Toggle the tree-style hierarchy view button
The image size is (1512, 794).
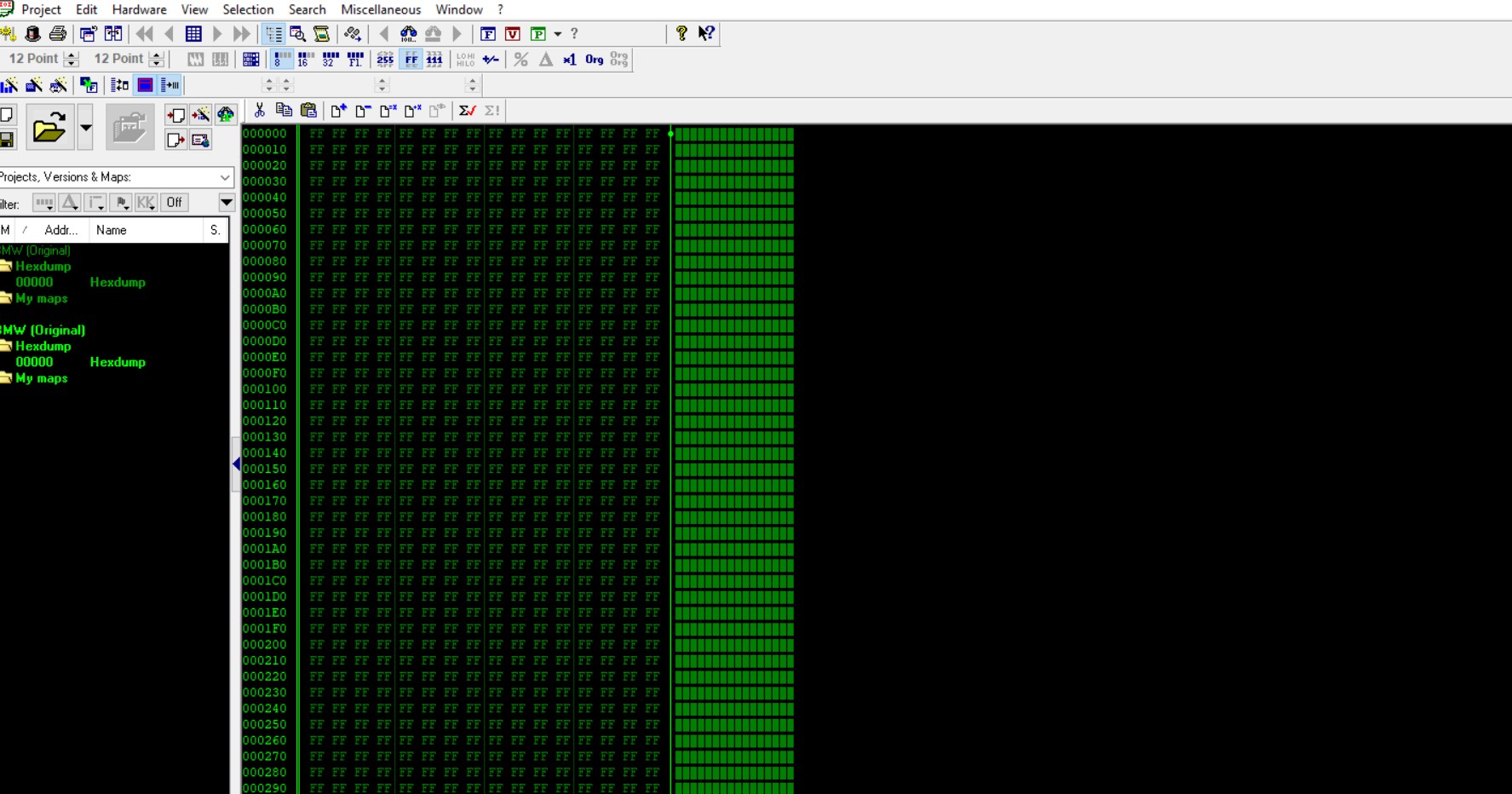coord(273,34)
